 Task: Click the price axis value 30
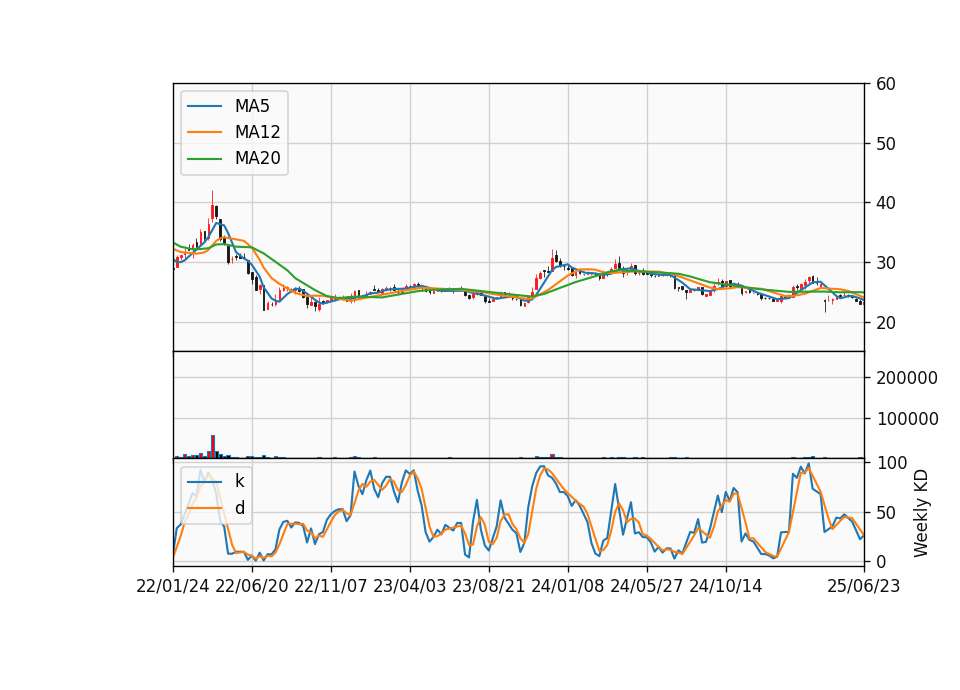(x=886, y=263)
